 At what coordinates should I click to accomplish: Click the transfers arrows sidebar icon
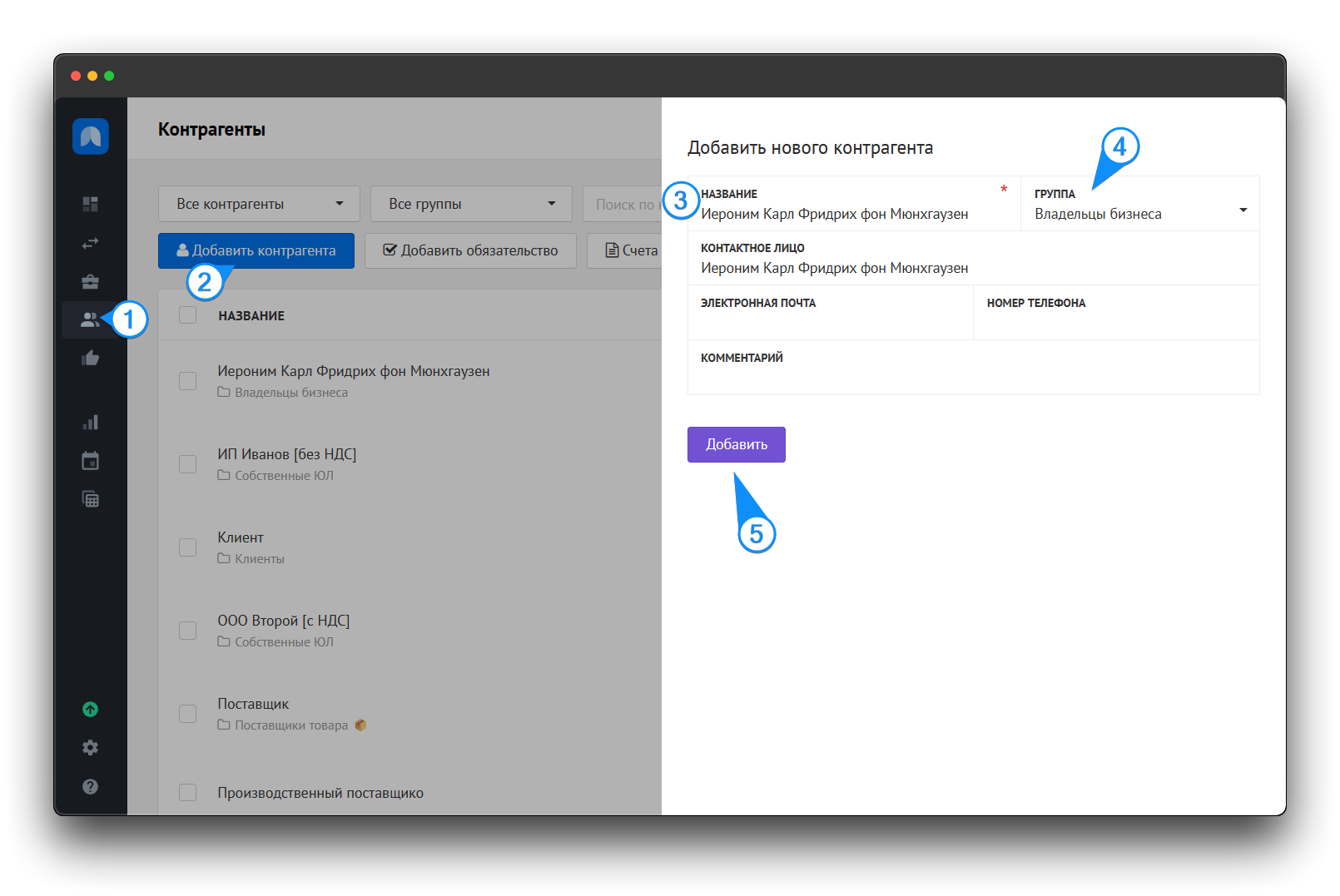(91, 243)
